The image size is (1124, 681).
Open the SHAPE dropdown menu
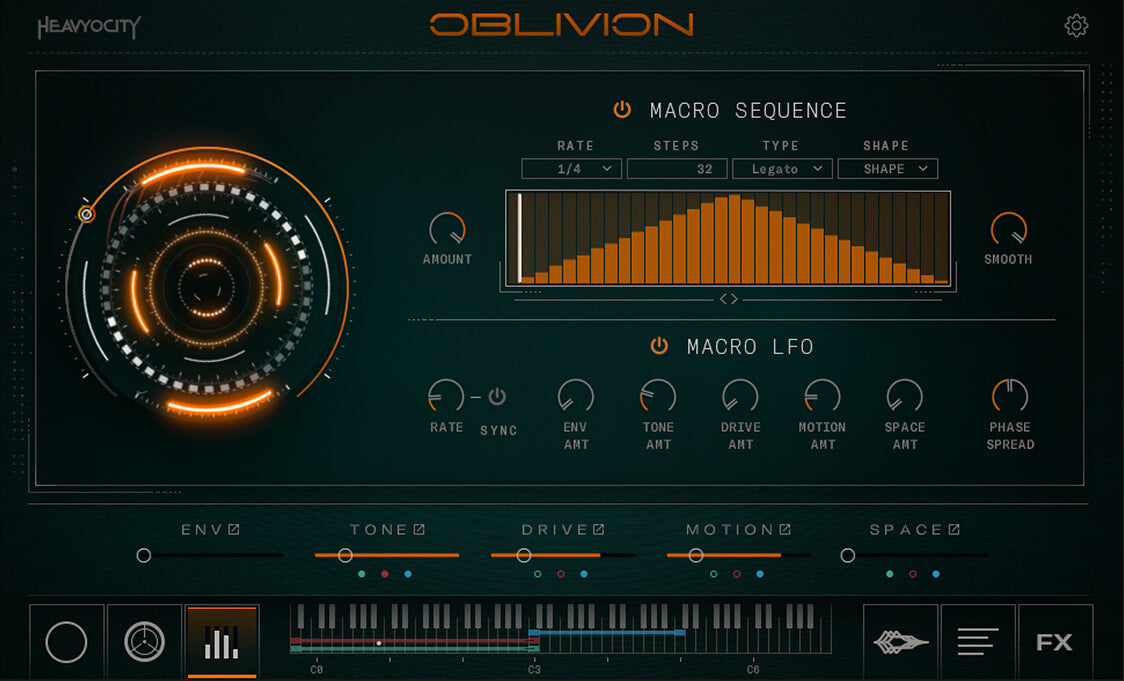pyautogui.click(x=887, y=169)
